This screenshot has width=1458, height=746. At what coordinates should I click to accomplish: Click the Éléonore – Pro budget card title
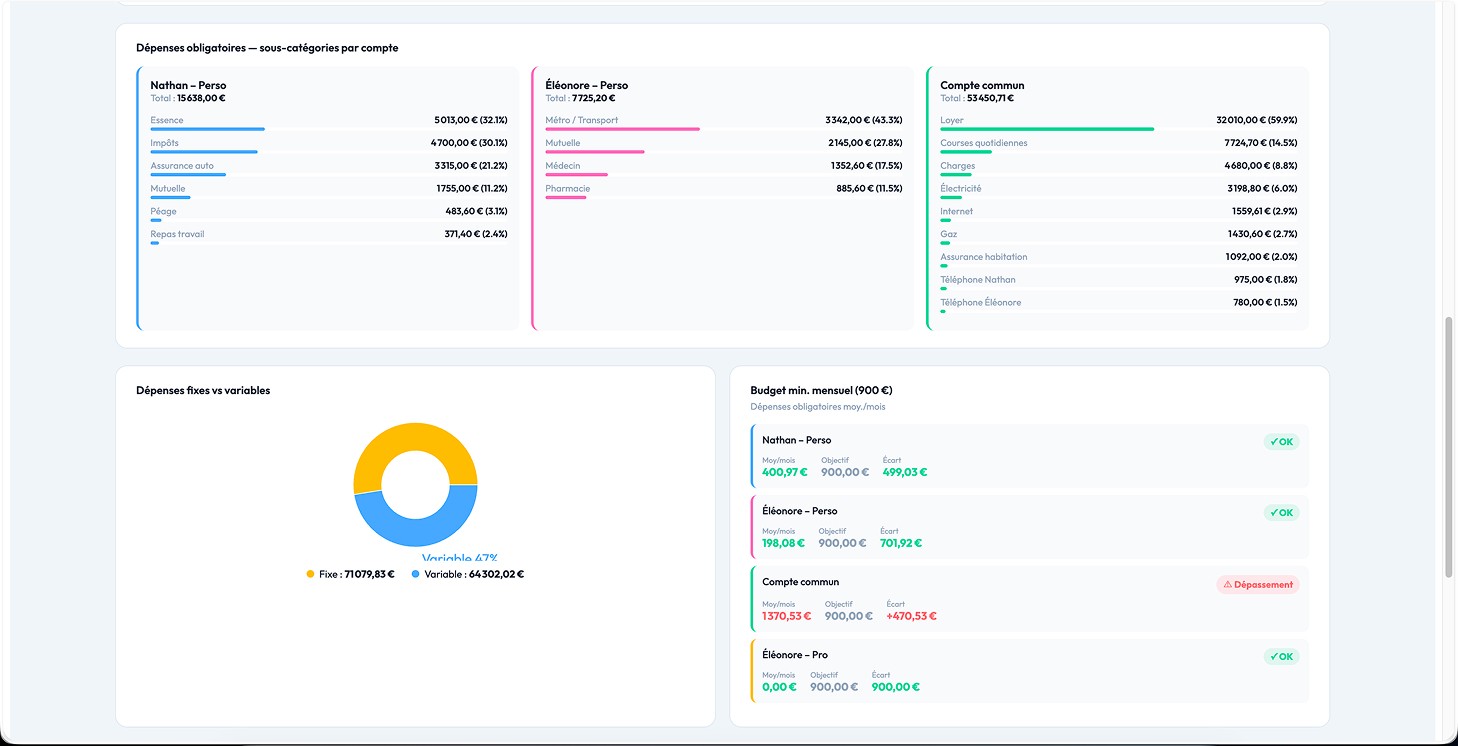[x=795, y=655]
